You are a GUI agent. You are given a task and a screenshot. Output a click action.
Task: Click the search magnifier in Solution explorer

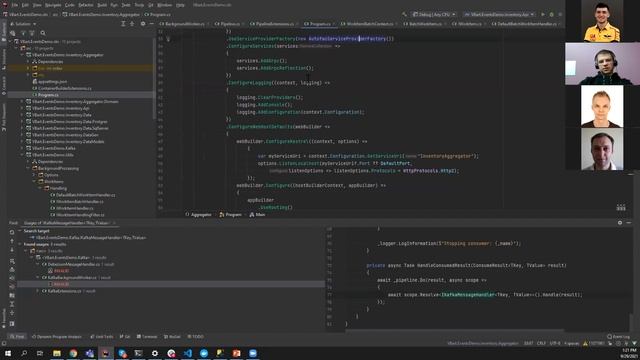(x=43, y=33)
